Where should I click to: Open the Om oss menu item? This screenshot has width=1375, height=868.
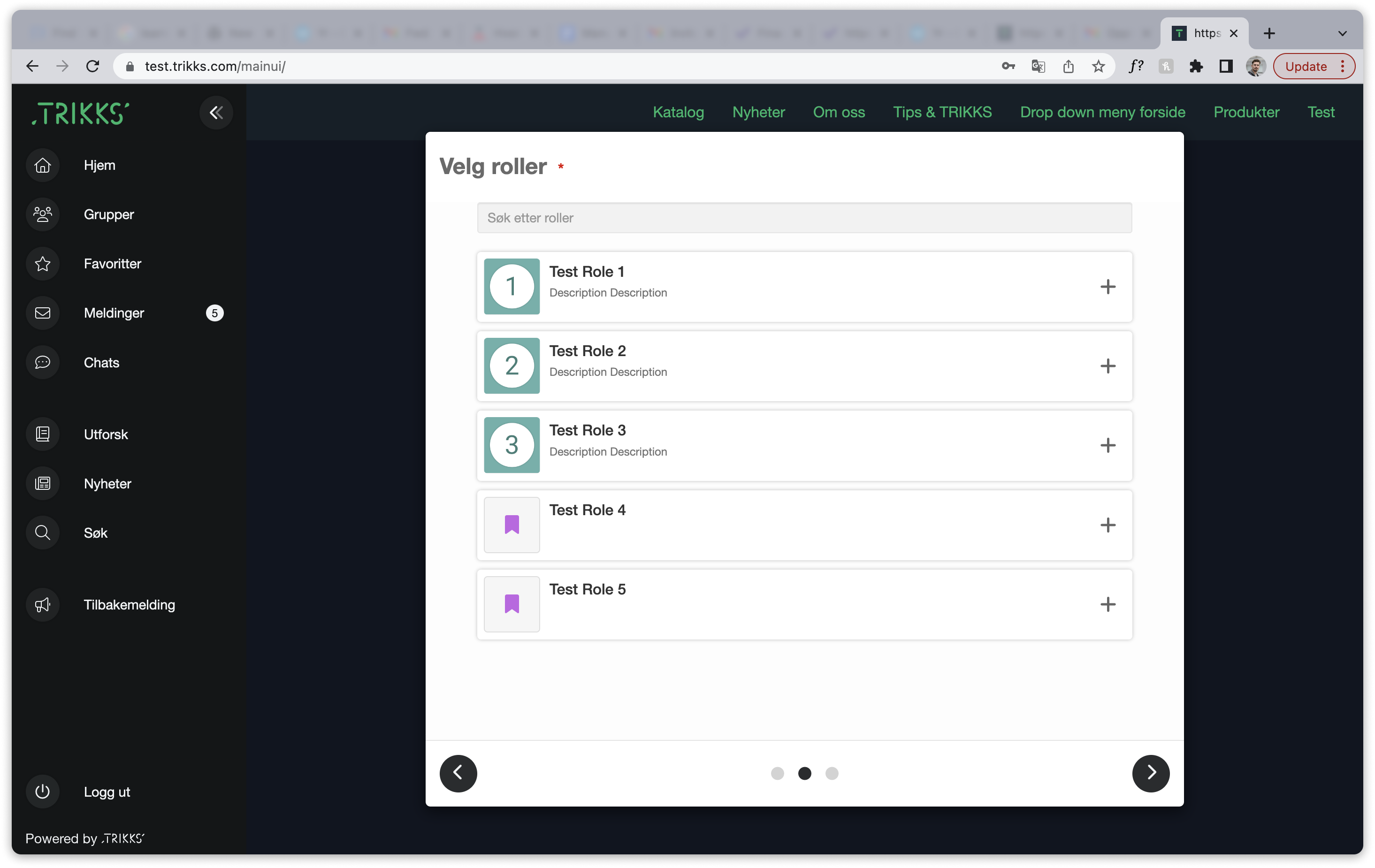pyautogui.click(x=839, y=112)
